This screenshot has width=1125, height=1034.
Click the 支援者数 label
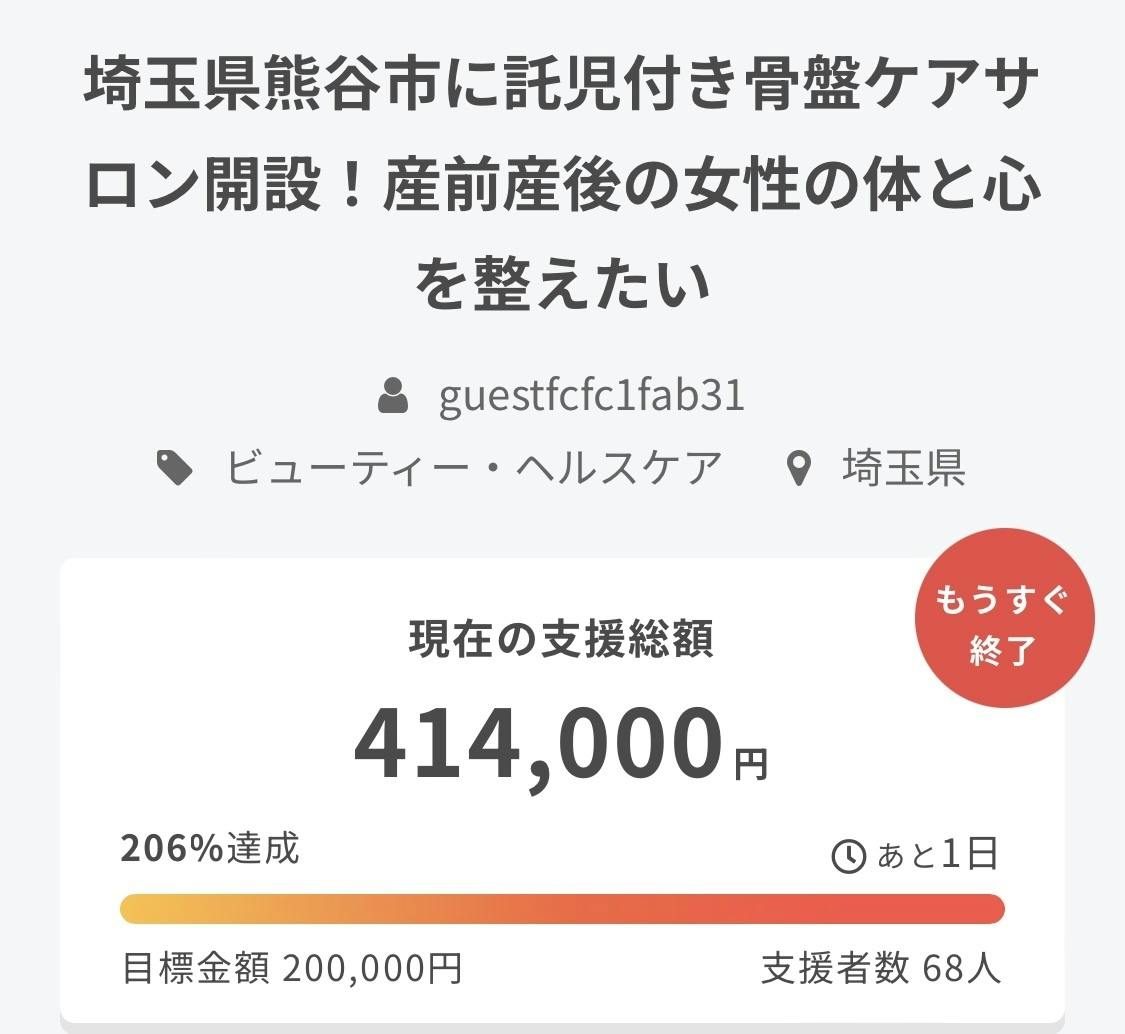[x=835, y=968]
